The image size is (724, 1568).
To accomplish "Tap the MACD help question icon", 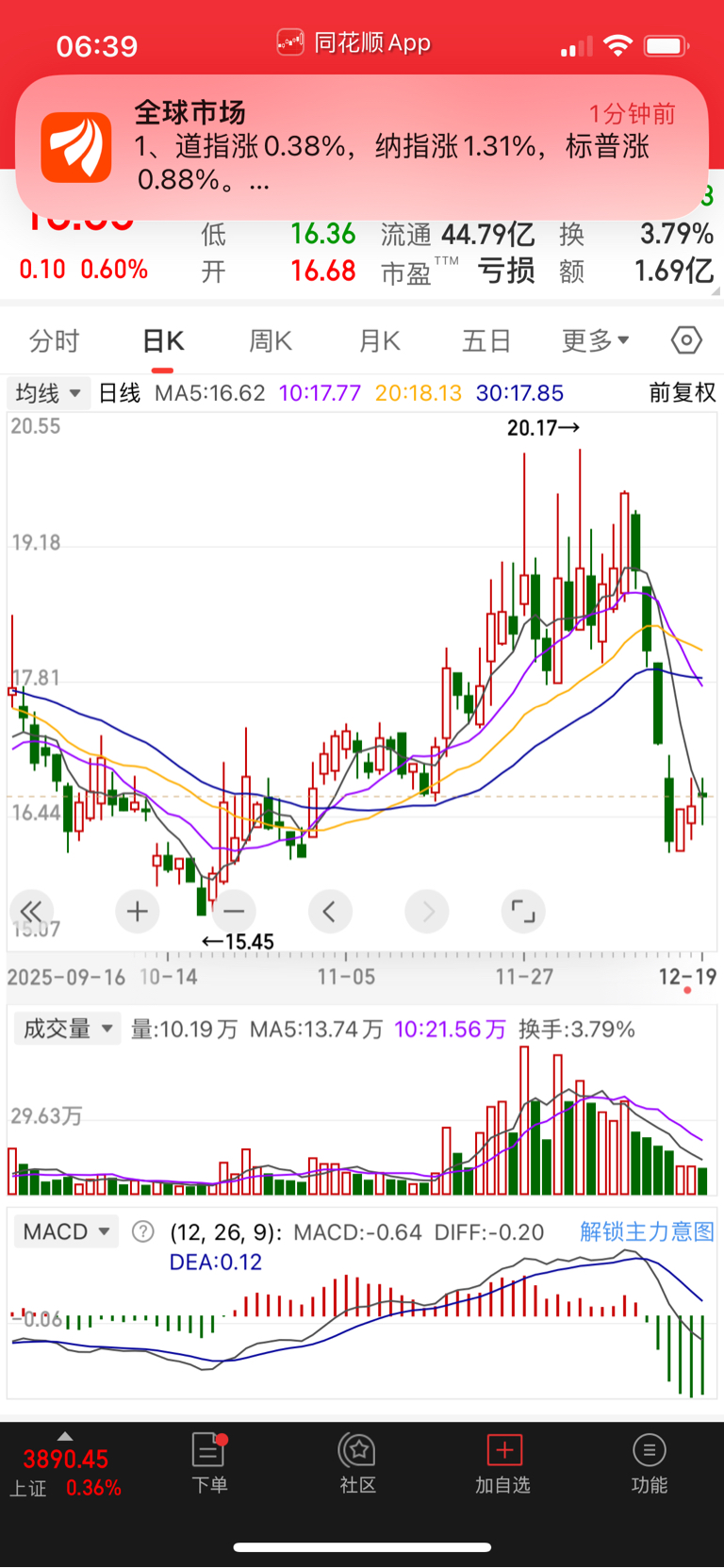I will point(142,1231).
